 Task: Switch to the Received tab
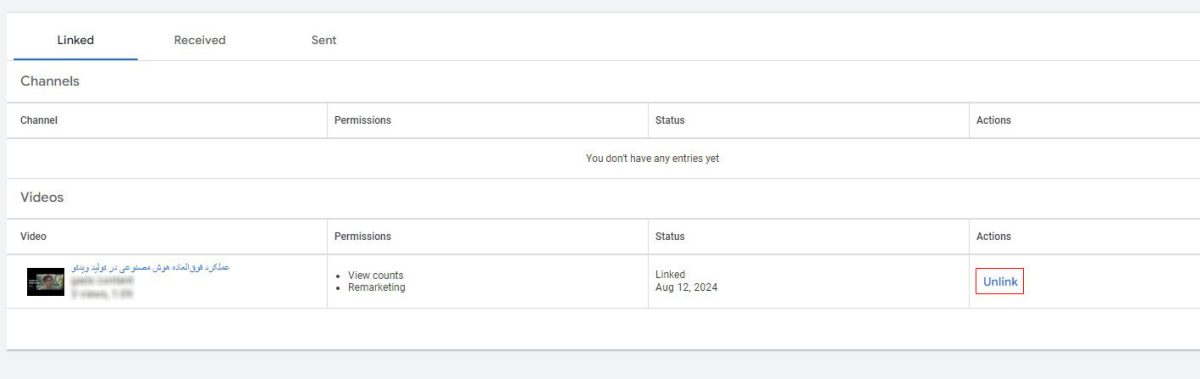200,40
